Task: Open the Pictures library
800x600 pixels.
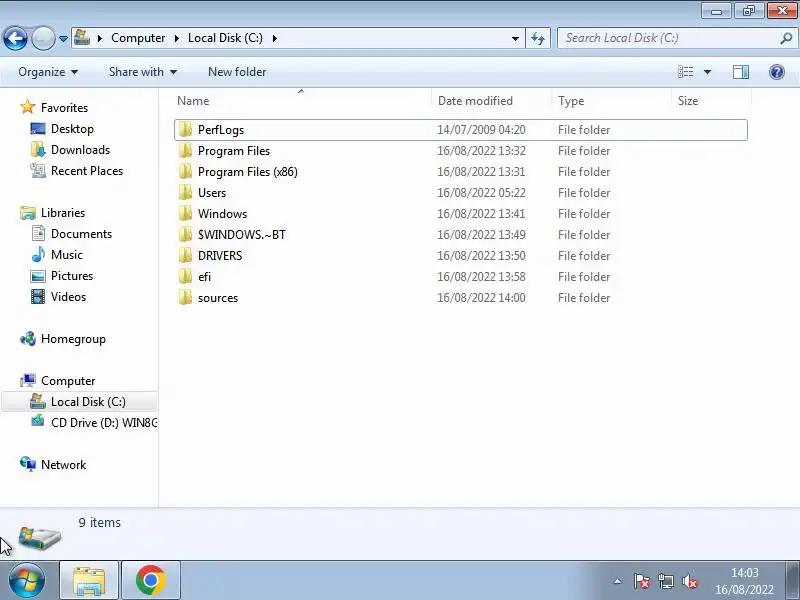Action: 72,276
